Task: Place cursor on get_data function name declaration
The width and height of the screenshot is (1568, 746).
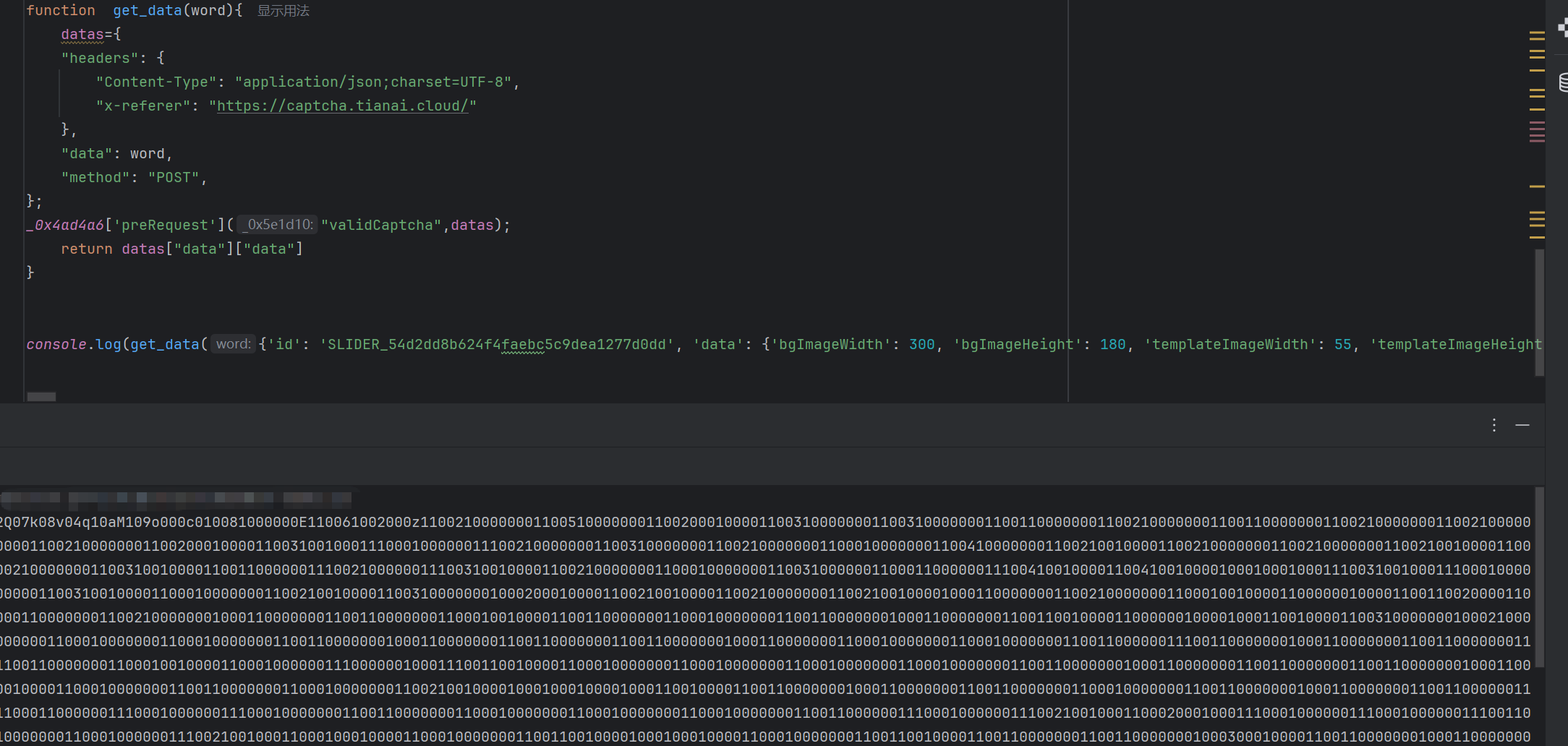Action: [x=147, y=11]
